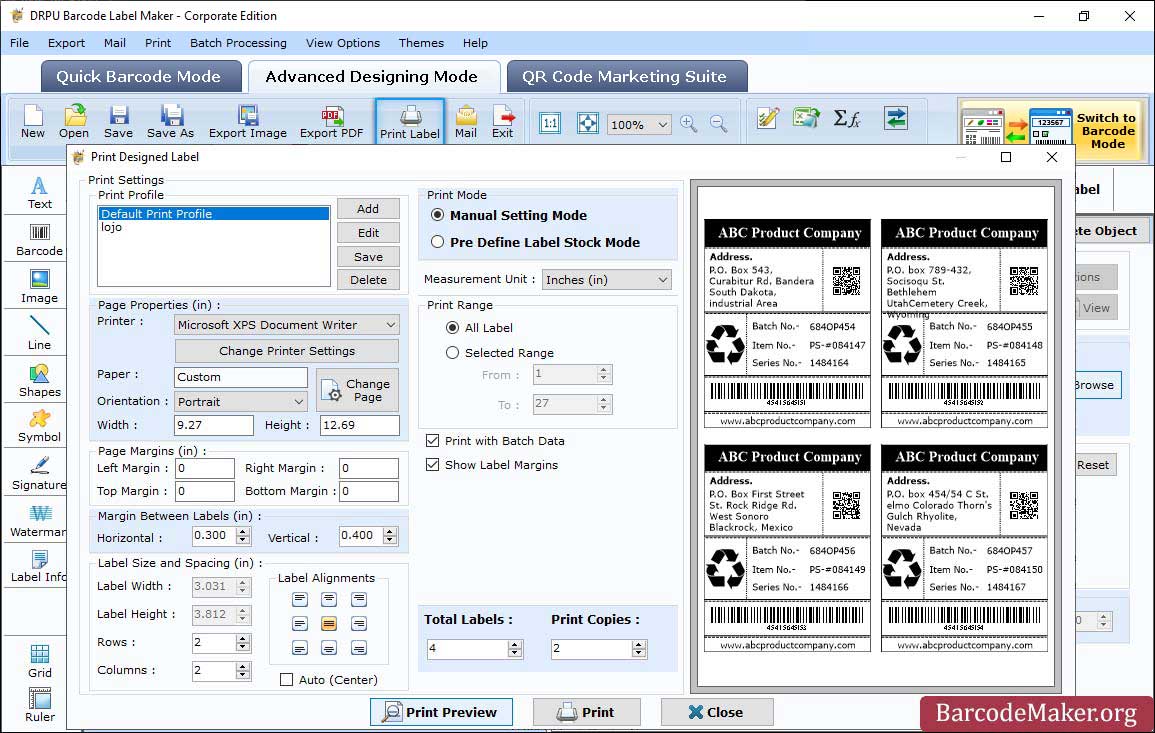
Task: Choose the Selected Range option
Action: (x=452, y=353)
